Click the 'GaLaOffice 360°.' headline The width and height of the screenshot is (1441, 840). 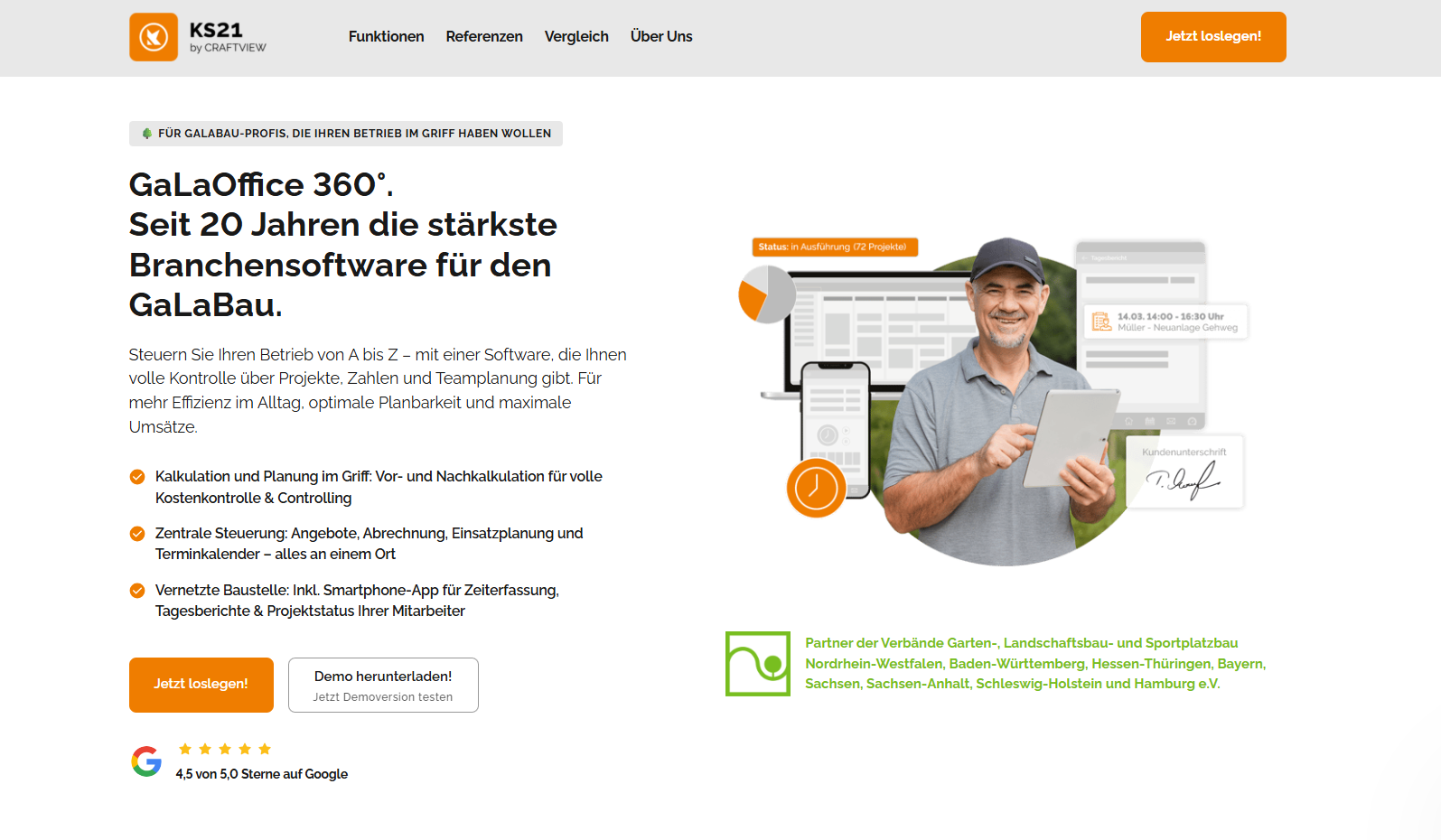tap(261, 184)
